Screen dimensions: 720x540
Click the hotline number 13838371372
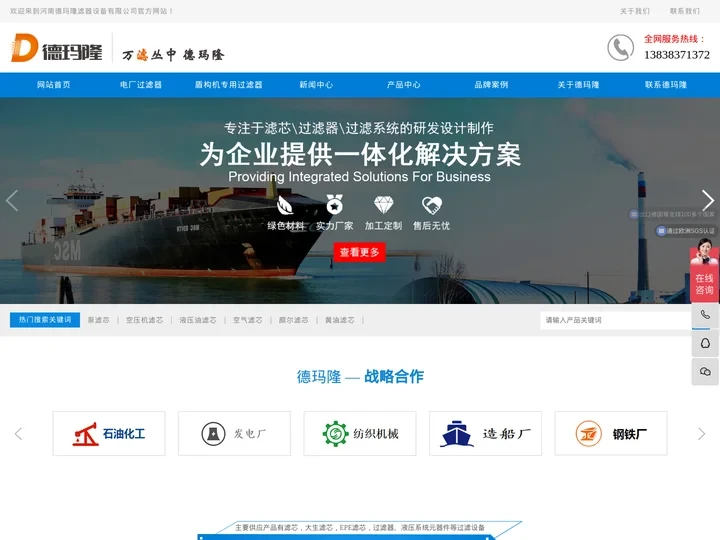pyautogui.click(x=677, y=55)
